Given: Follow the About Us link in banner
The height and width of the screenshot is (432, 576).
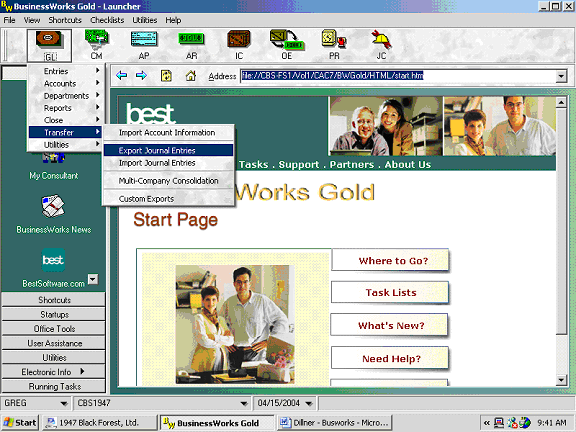Looking at the screenshot, I should click(408, 165).
